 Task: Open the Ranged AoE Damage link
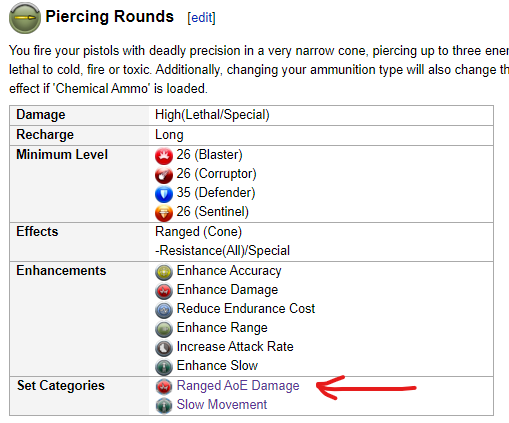[238, 386]
